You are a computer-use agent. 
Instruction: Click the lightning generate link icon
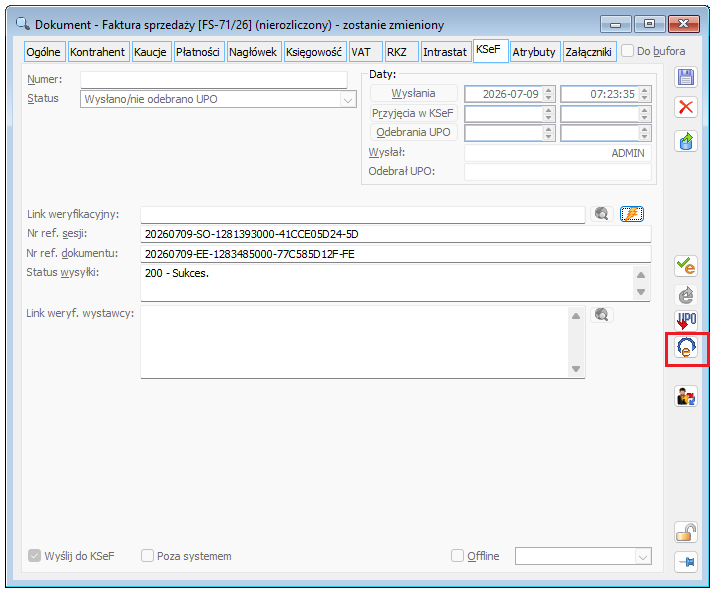coord(632,213)
